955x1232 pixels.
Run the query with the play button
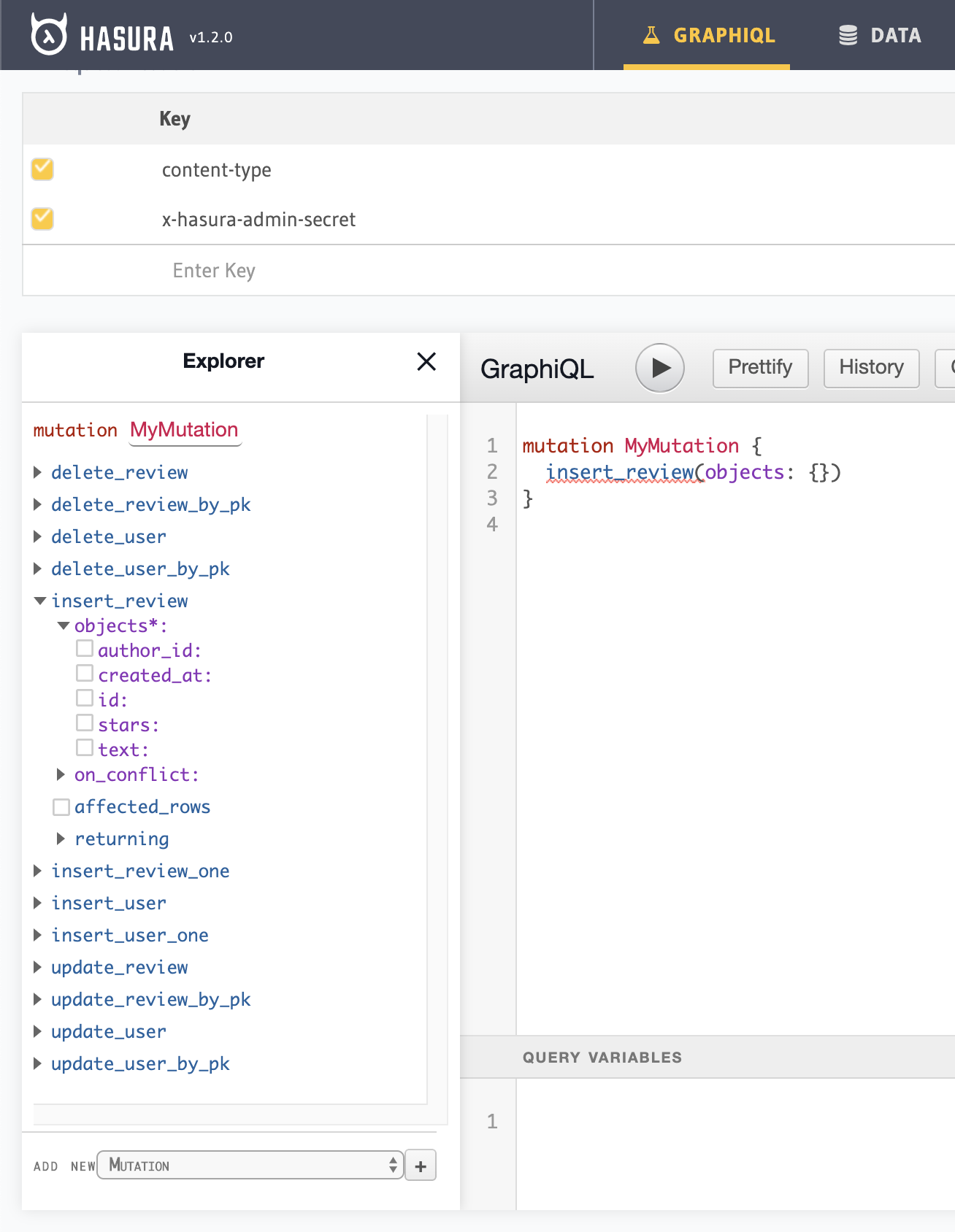click(x=660, y=368)
